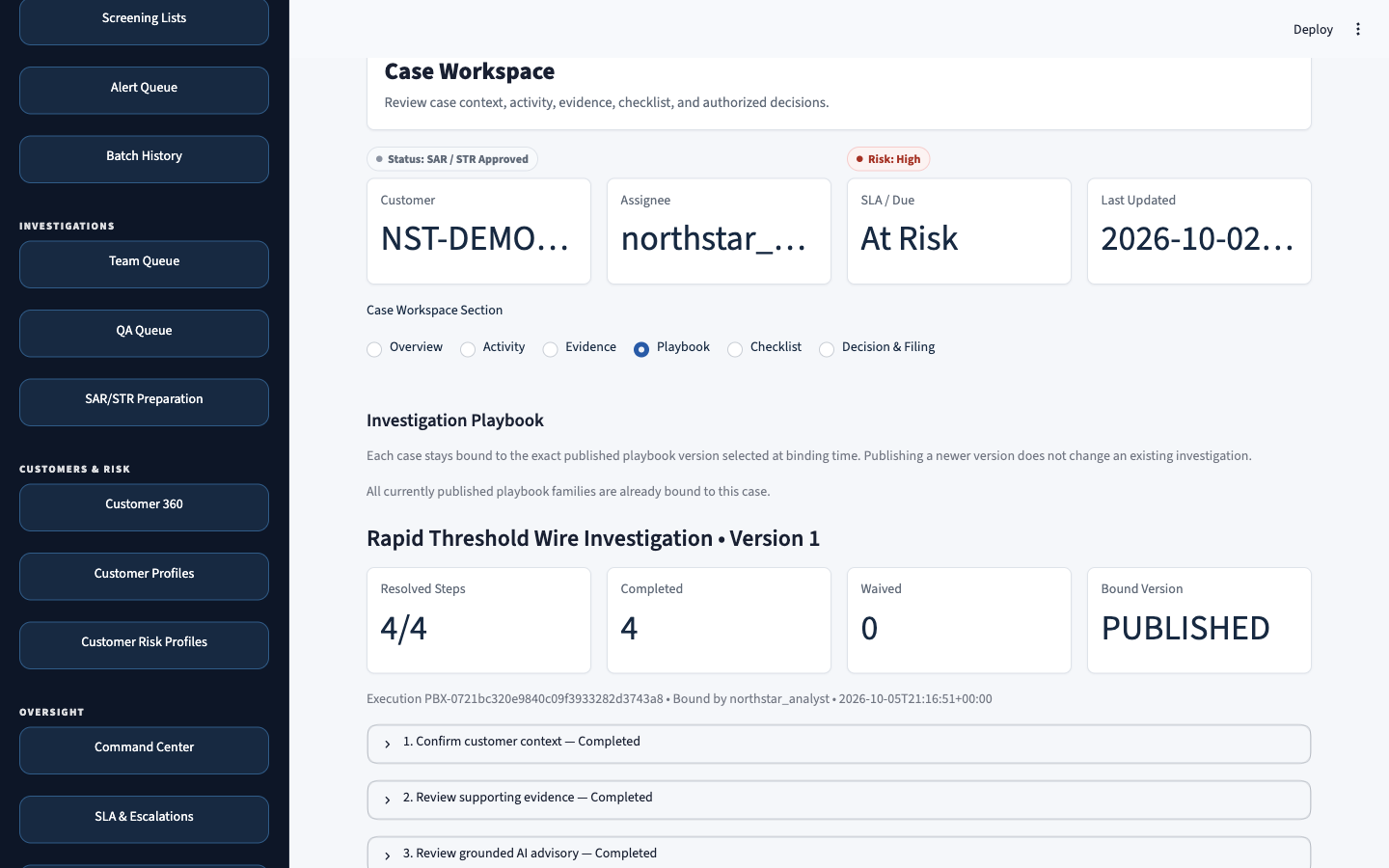Viewport: 1389px width, 868px height.
Task: Click the Rapid Threshold Wire Investigation heading
Action: tap(593, 538)
